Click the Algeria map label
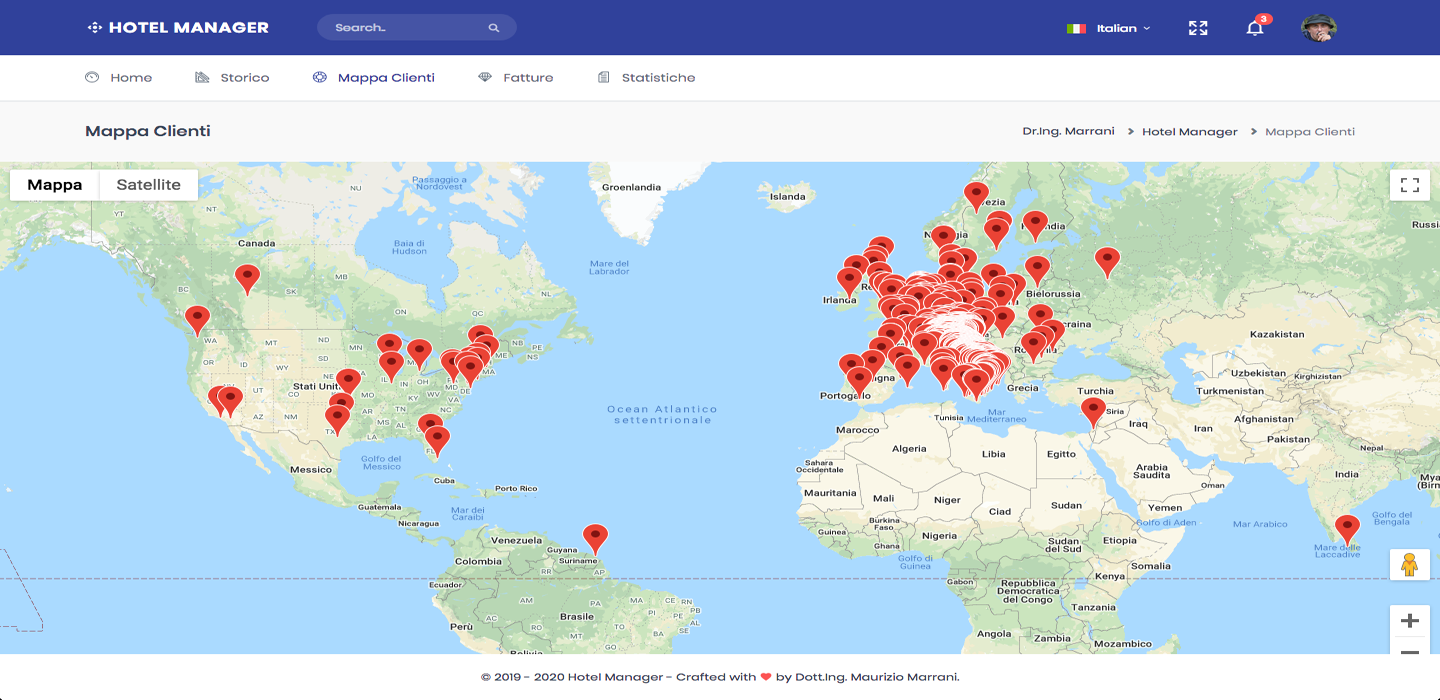Viewport: 1440px width, 700px height. point(909,449)
